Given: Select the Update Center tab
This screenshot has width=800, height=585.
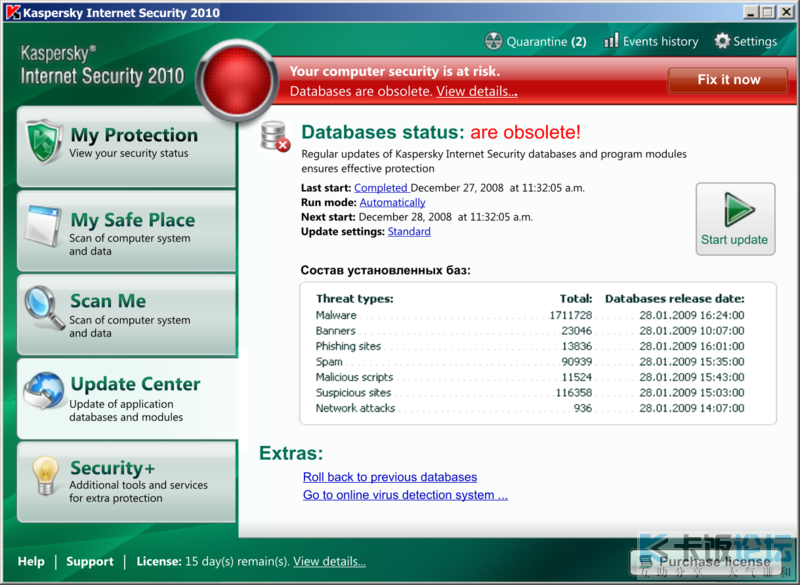Looking at the screenshot, I should point(128,399).
